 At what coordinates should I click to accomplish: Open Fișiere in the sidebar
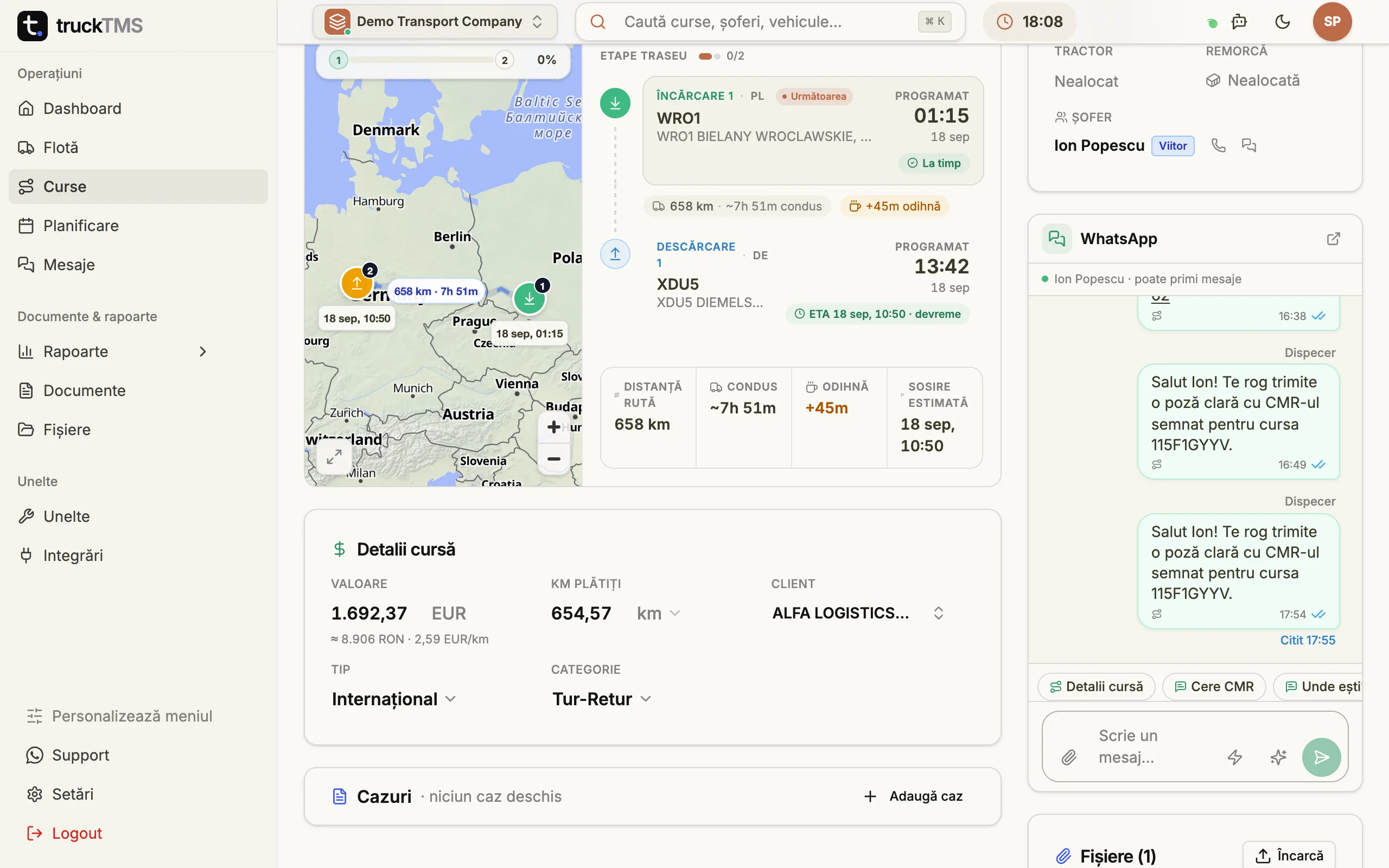pyautogui.click(x=138, y=430)
